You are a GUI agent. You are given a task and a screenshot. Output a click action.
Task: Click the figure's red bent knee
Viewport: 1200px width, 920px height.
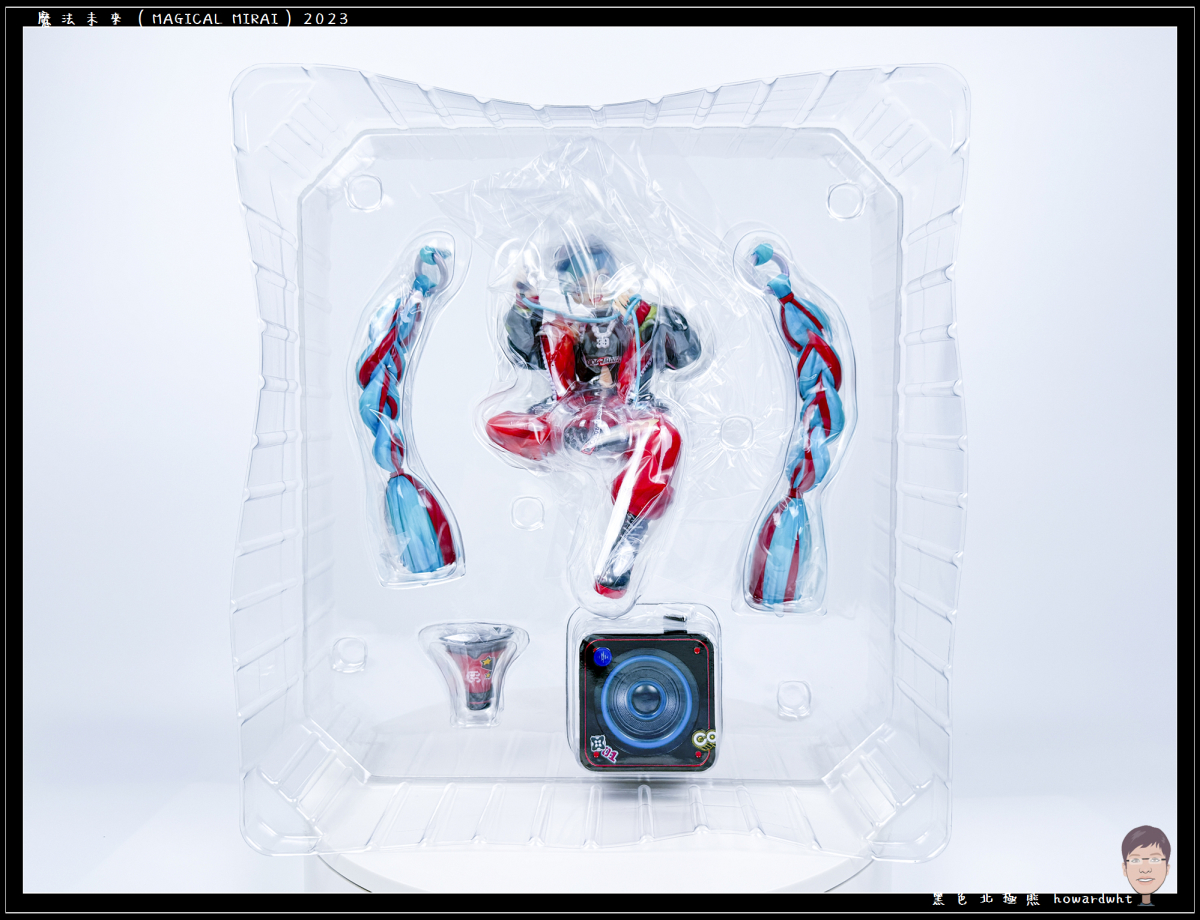[520, 432]
